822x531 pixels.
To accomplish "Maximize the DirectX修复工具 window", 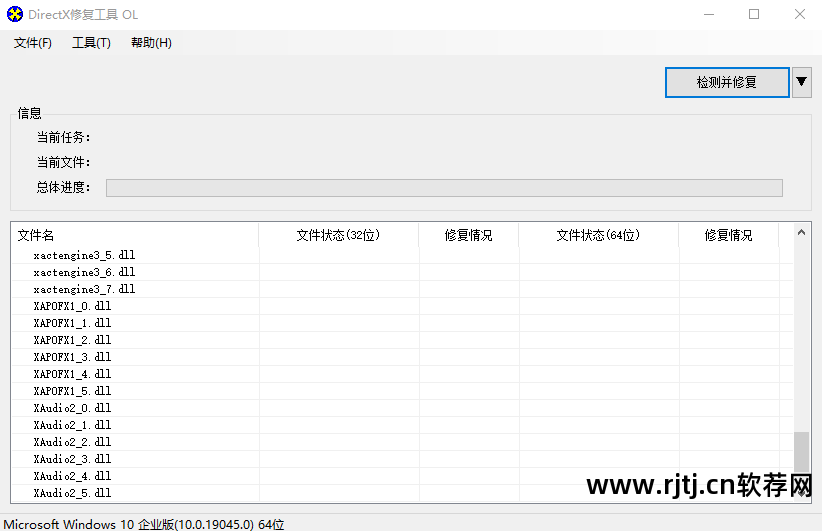I will click(x=754, y=15).
